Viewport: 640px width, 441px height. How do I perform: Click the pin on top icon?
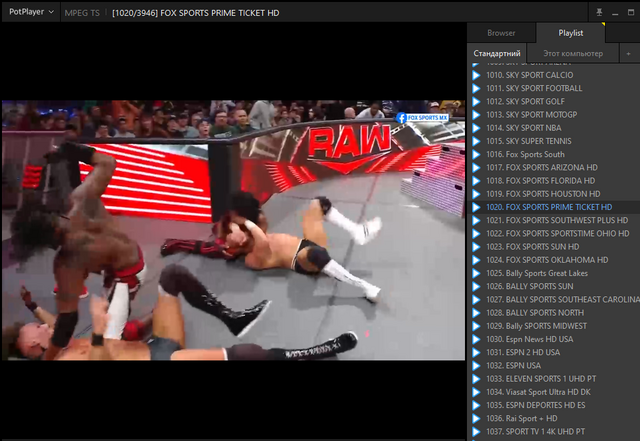599,12
